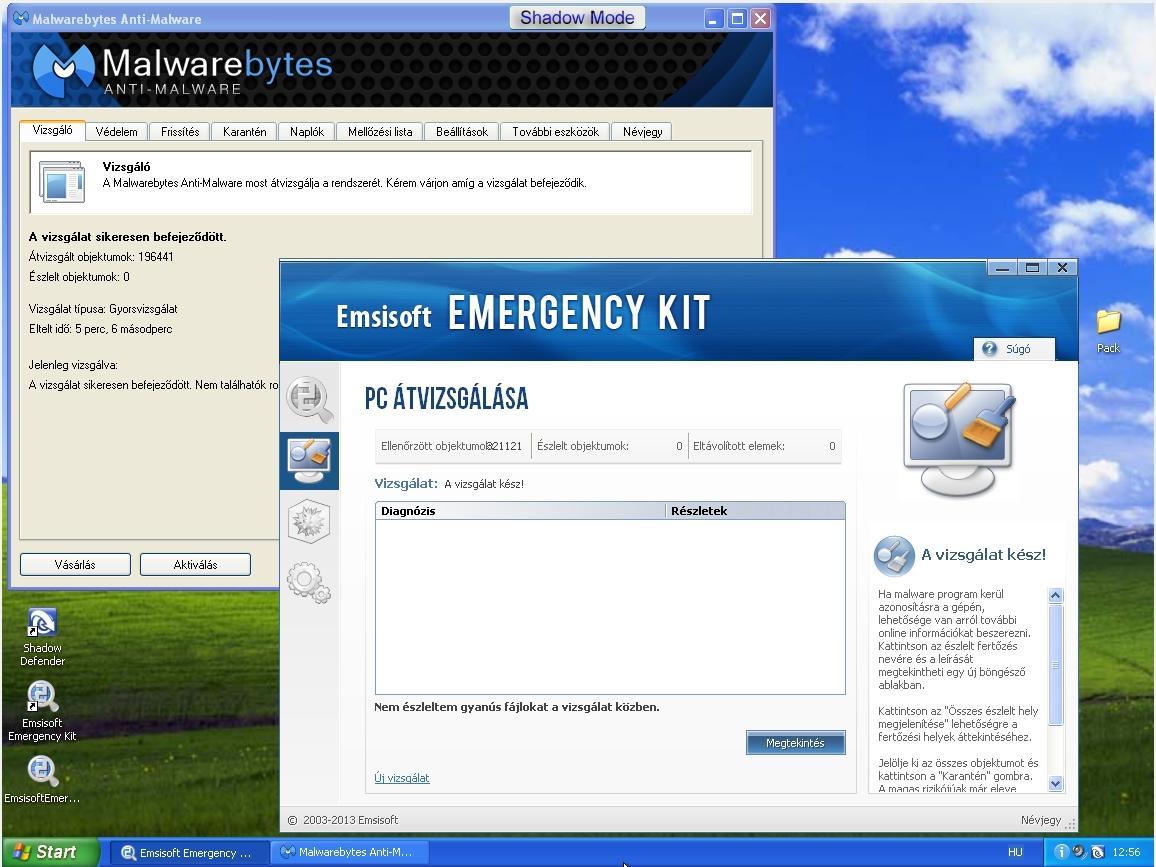Click the Aktiválás button

195,565
